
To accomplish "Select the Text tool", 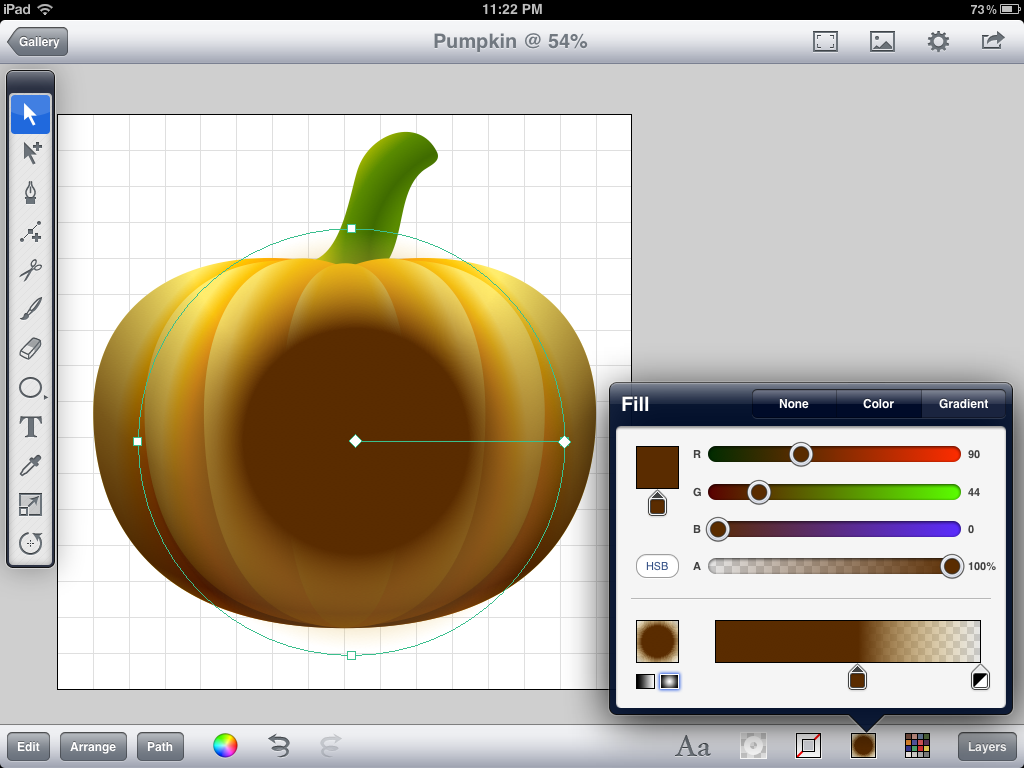I will pyautogui.click(x=30, y=426).
